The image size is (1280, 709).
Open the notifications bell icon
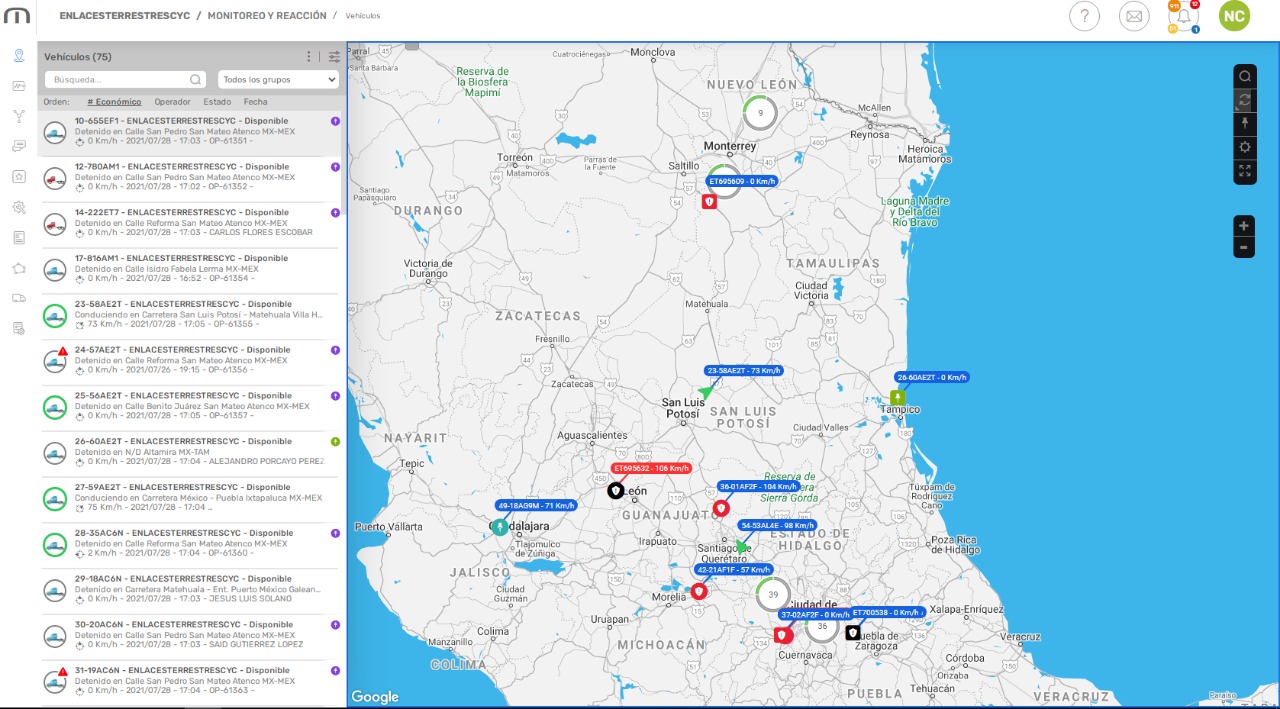[1183, 17]
